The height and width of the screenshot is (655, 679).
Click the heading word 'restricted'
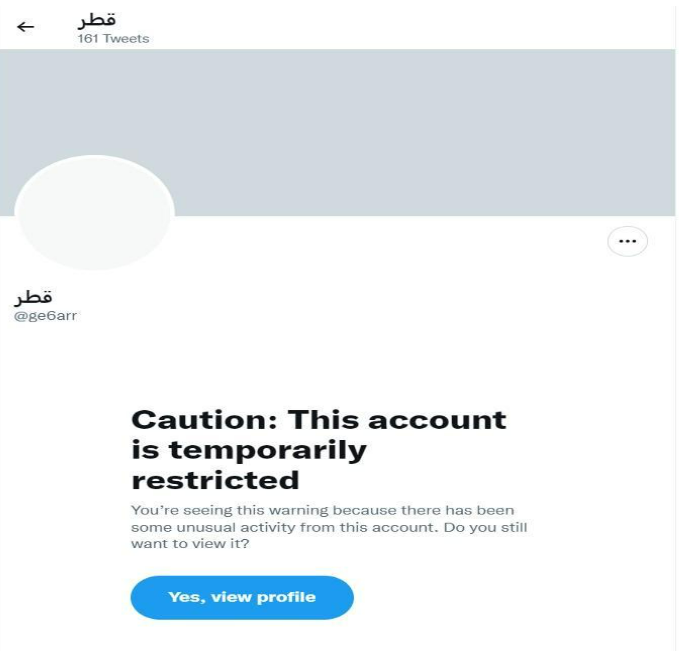point(215,481)
